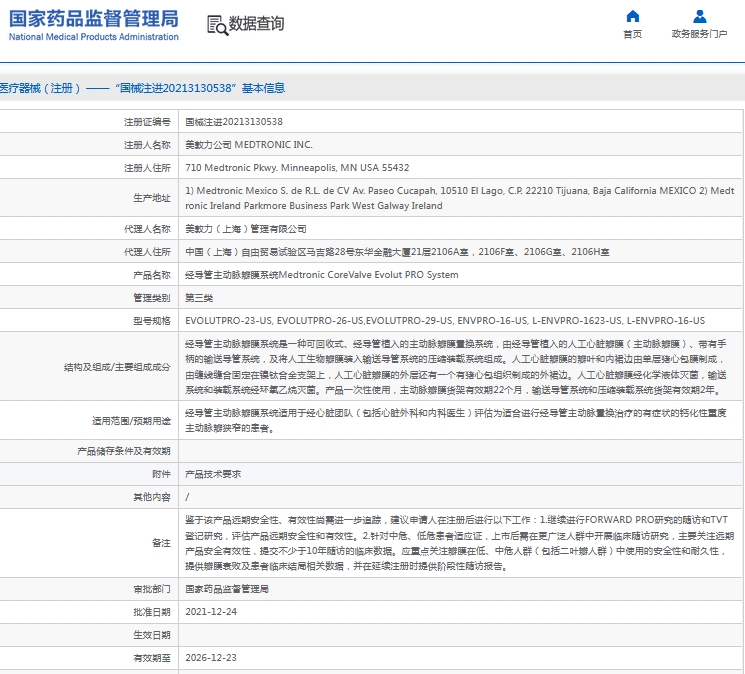Select the 备注 remarks paragraph about FORWARD PRO
Viewport: 745px width, 674px height.
click(x=460, y=543)
